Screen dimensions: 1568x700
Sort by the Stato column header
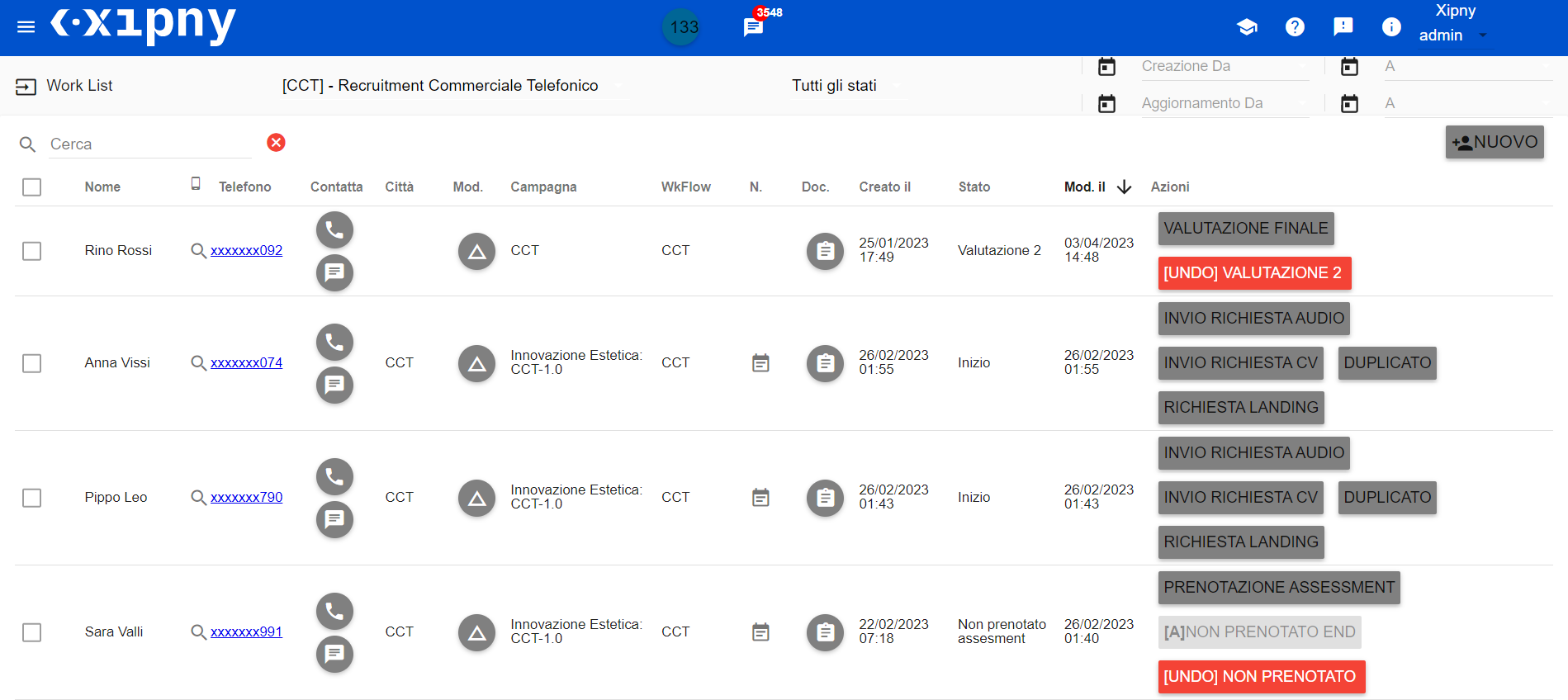tap(974, 187)
